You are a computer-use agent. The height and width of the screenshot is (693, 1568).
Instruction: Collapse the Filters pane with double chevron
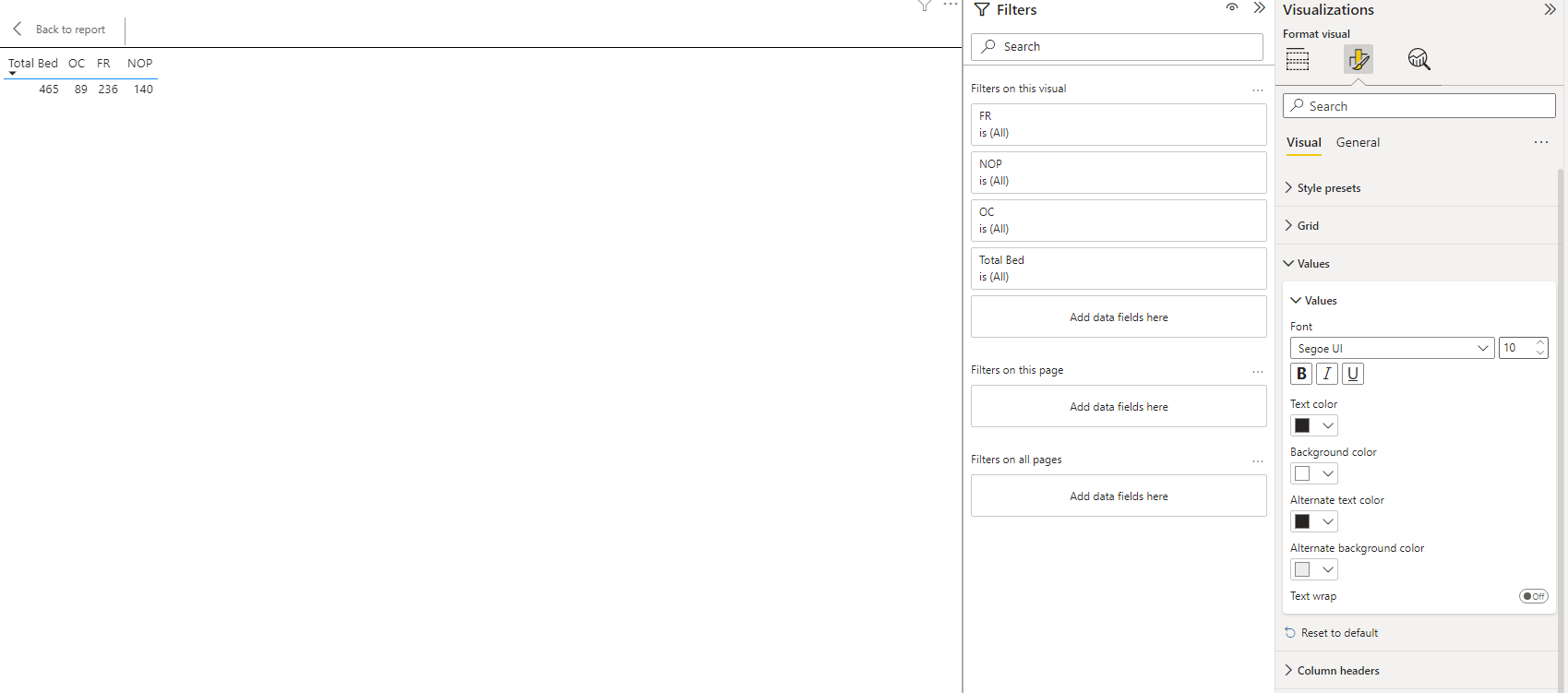point(1259,8)
